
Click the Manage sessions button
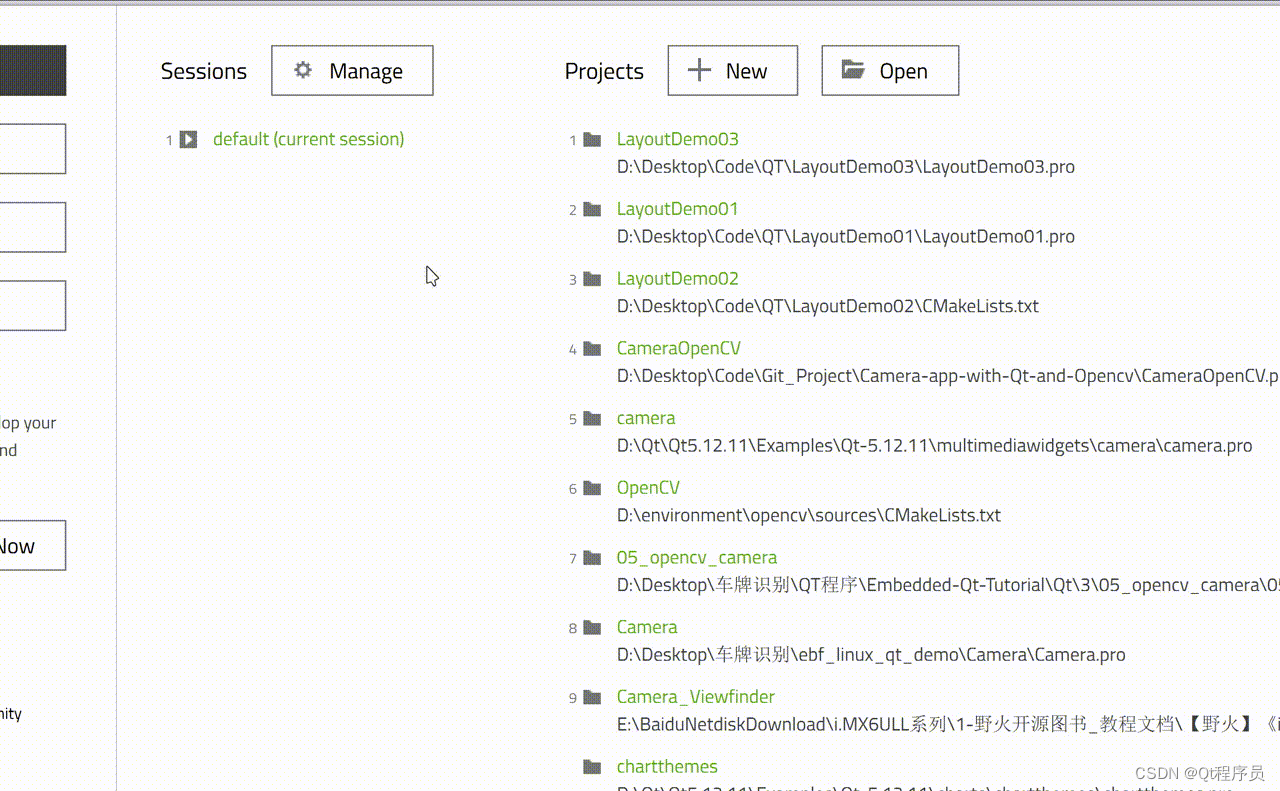(352, 70)
